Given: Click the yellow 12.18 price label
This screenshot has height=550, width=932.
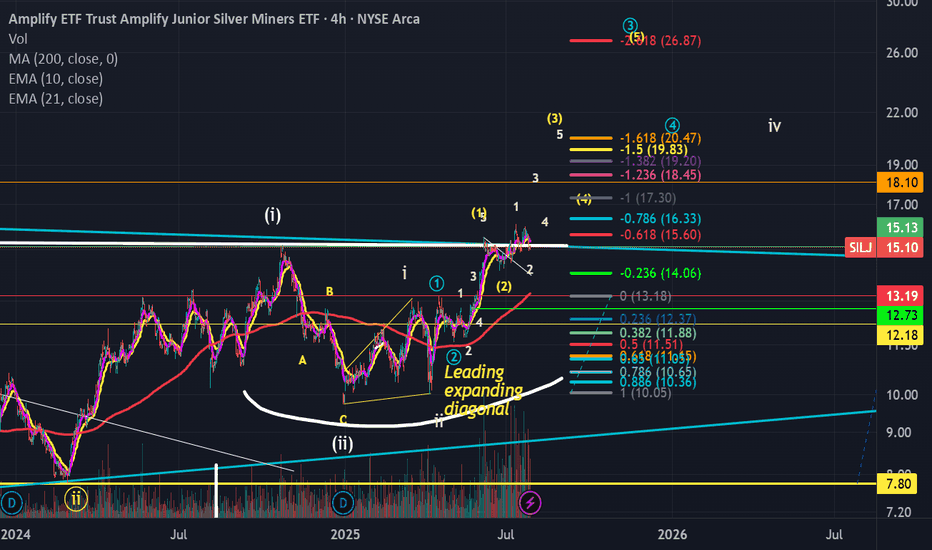Looking at the screenshot, I should (x=900, y=335).
